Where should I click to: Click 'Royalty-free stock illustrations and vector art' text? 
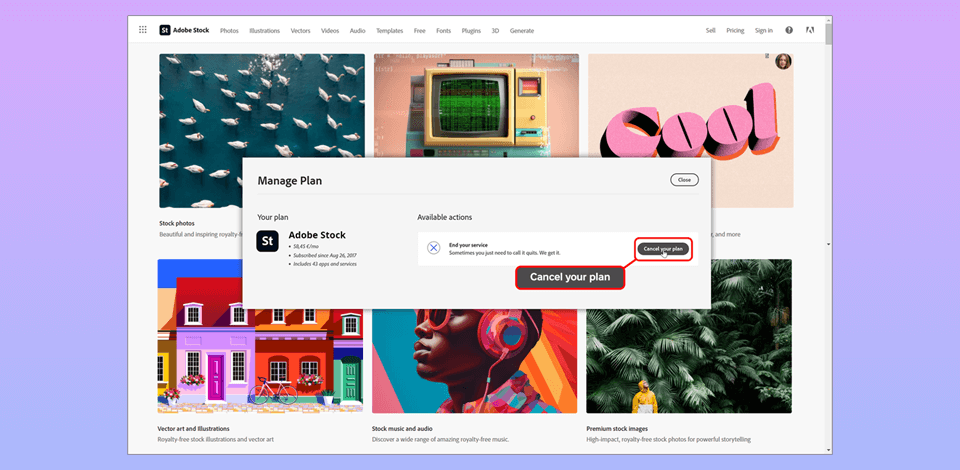(216, 439)
